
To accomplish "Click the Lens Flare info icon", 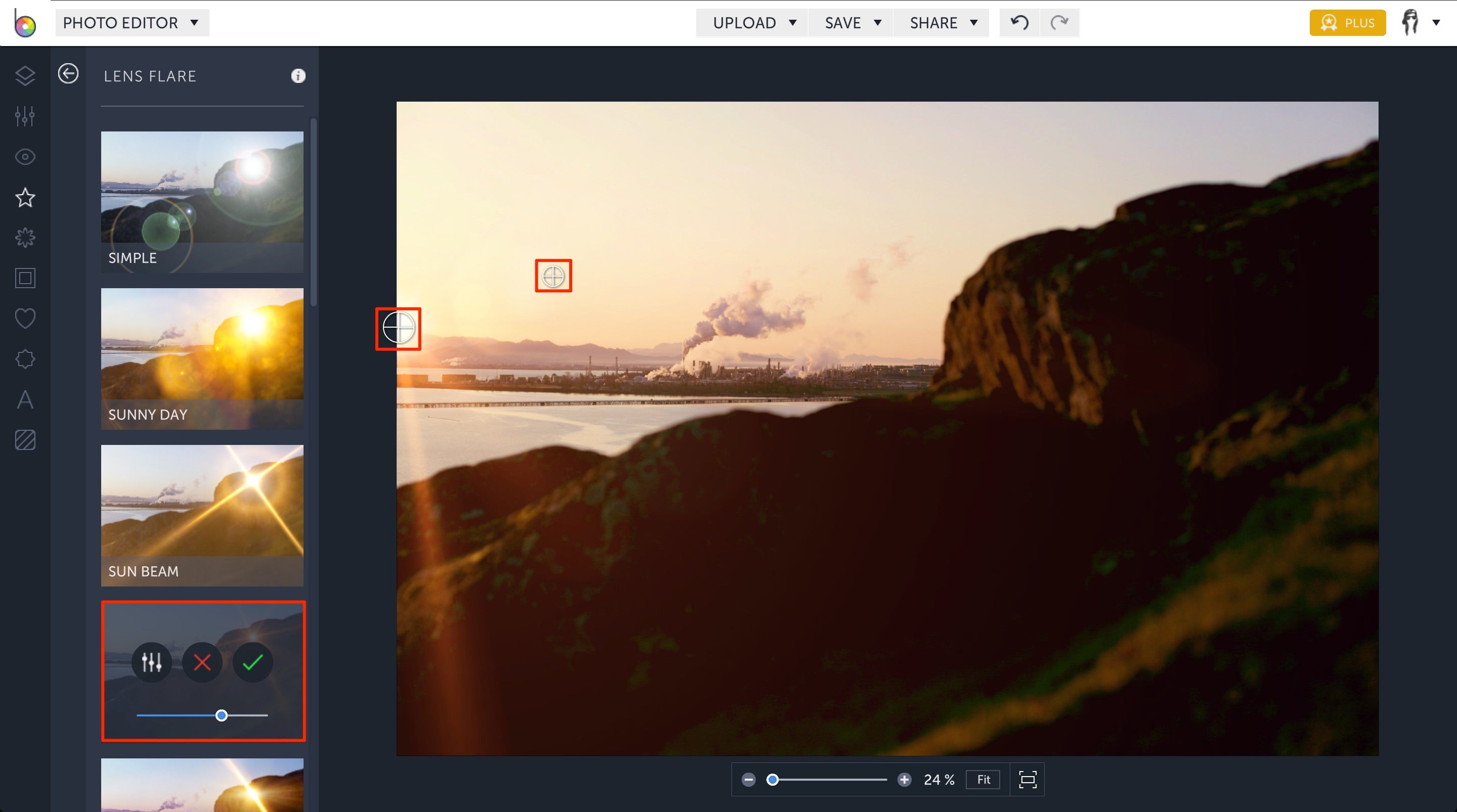I will (x=298, y=76).
